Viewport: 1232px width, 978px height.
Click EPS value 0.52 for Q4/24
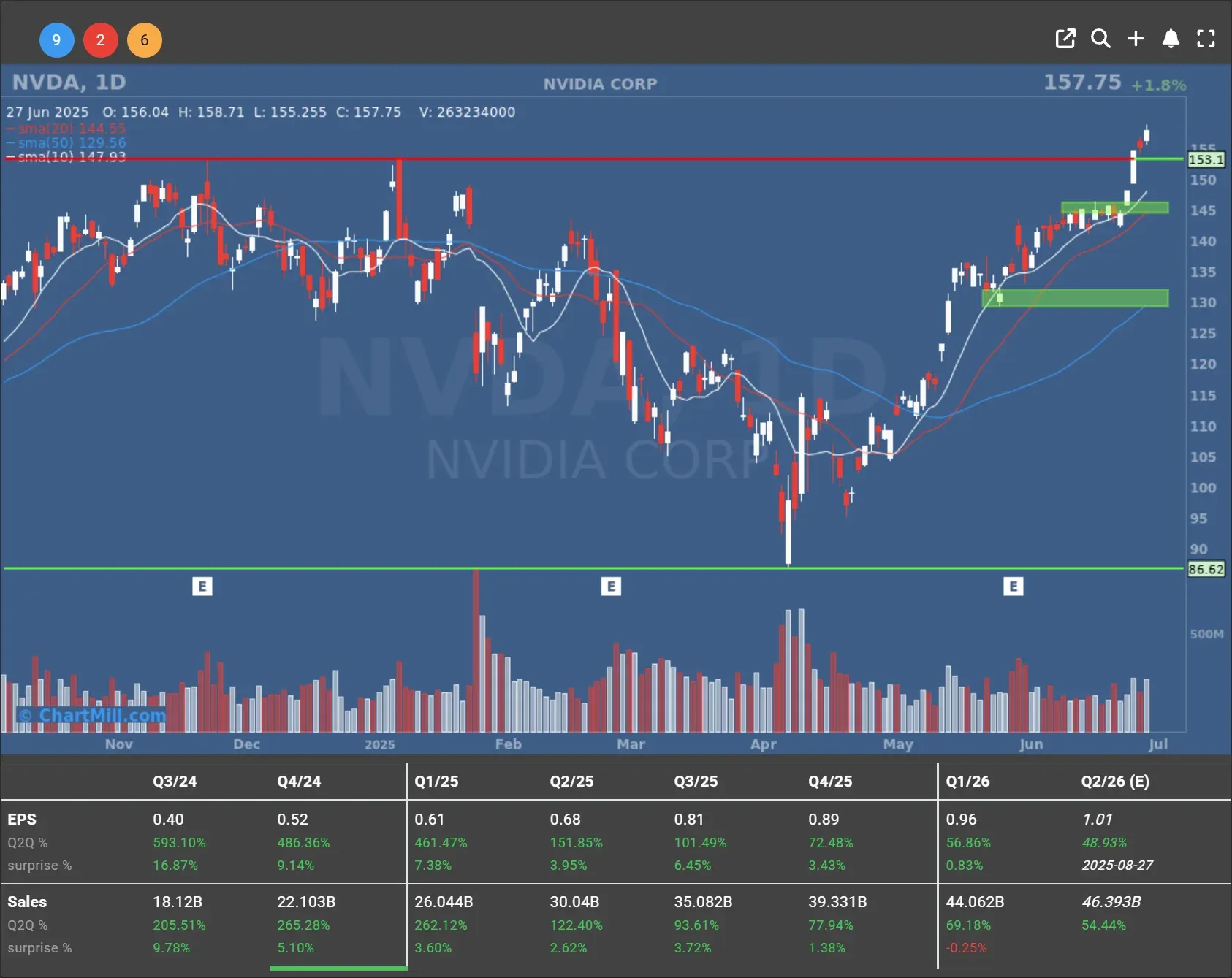292,820
